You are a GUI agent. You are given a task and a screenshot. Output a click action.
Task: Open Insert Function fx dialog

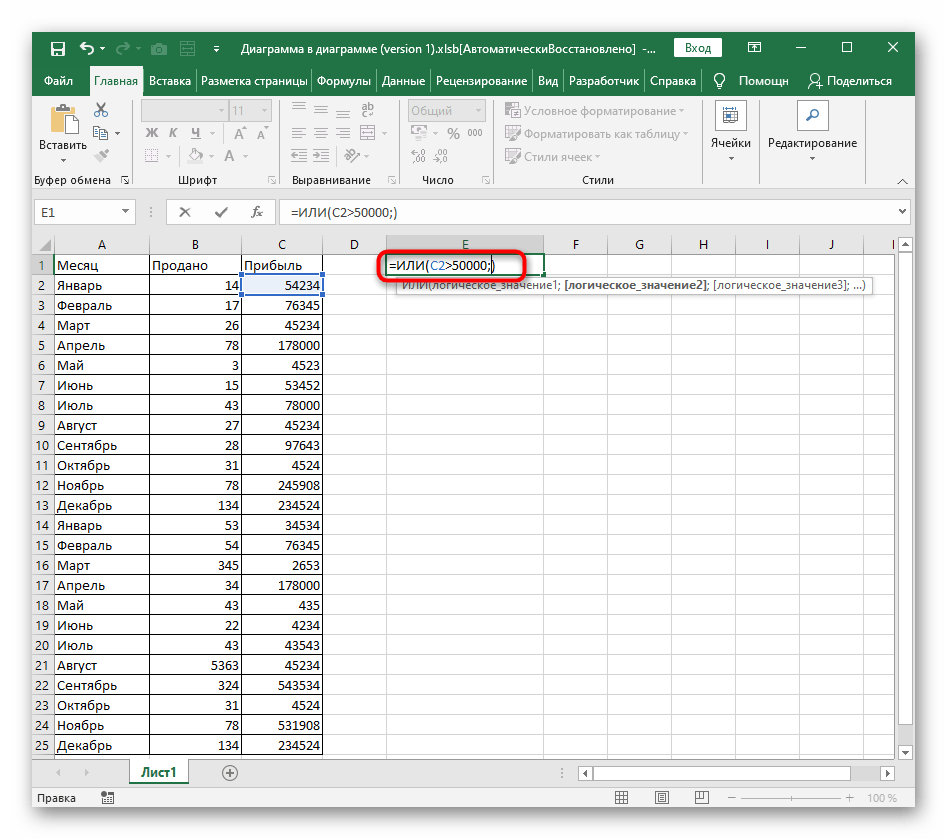[257, 212]
